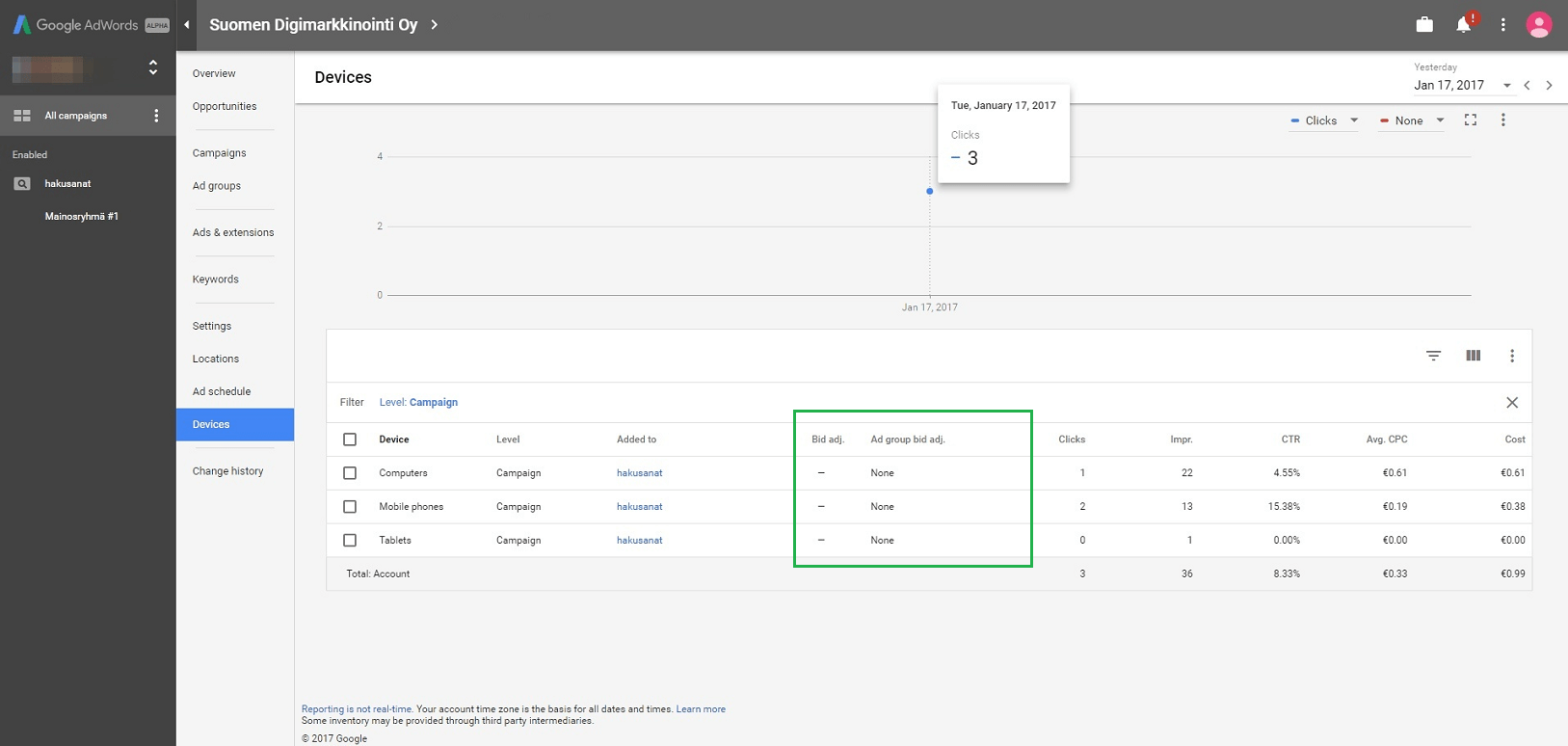This screenshot has width=1568, height=746.
Task: Open the briefcase tools icon
Action: click(x=1424, y=25)
